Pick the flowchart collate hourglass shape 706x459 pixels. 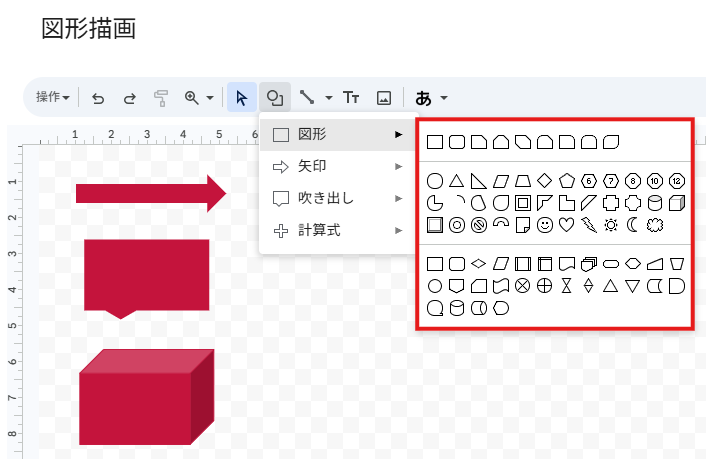567,286
